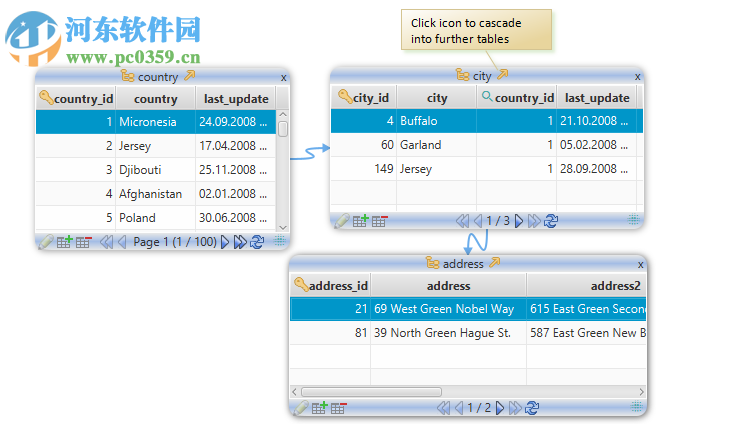Click the resize grip of city table

click(634, 219)
